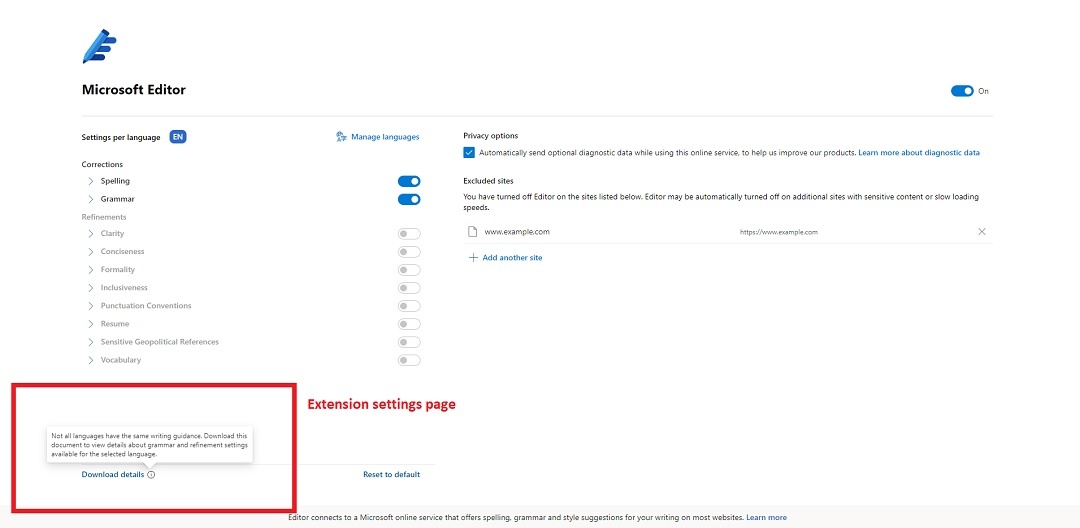Click the Formality label
The width and height of the screenshot is (1080, 528).
(118, 270)
